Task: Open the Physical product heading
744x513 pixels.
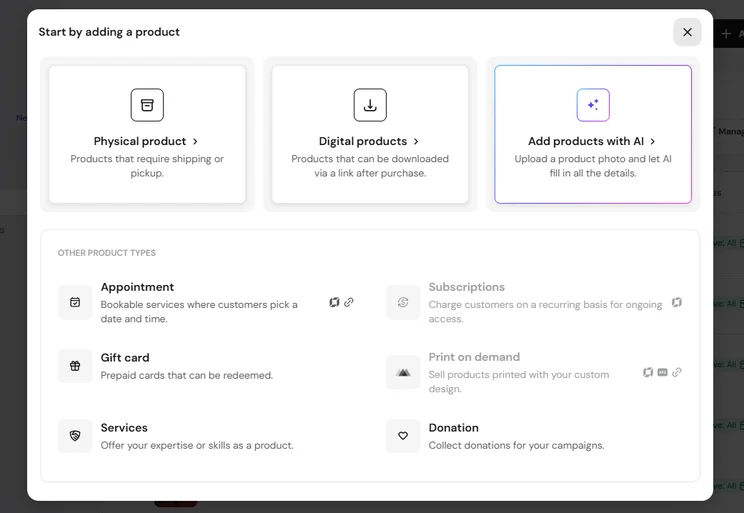Action: [x=140, y=141]
